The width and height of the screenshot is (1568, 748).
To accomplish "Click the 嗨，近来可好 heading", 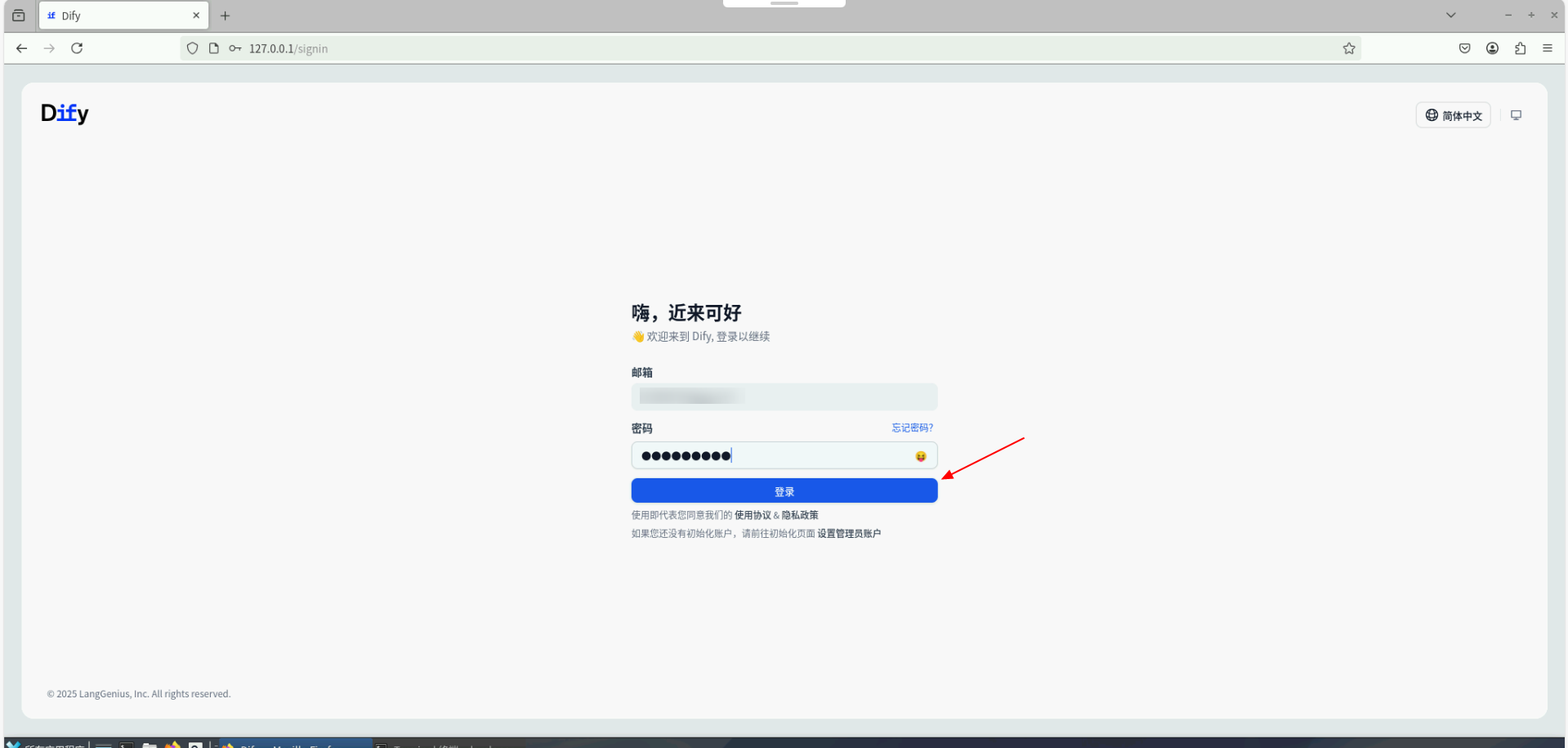I will pyautogui.click(x=686, y=313).
